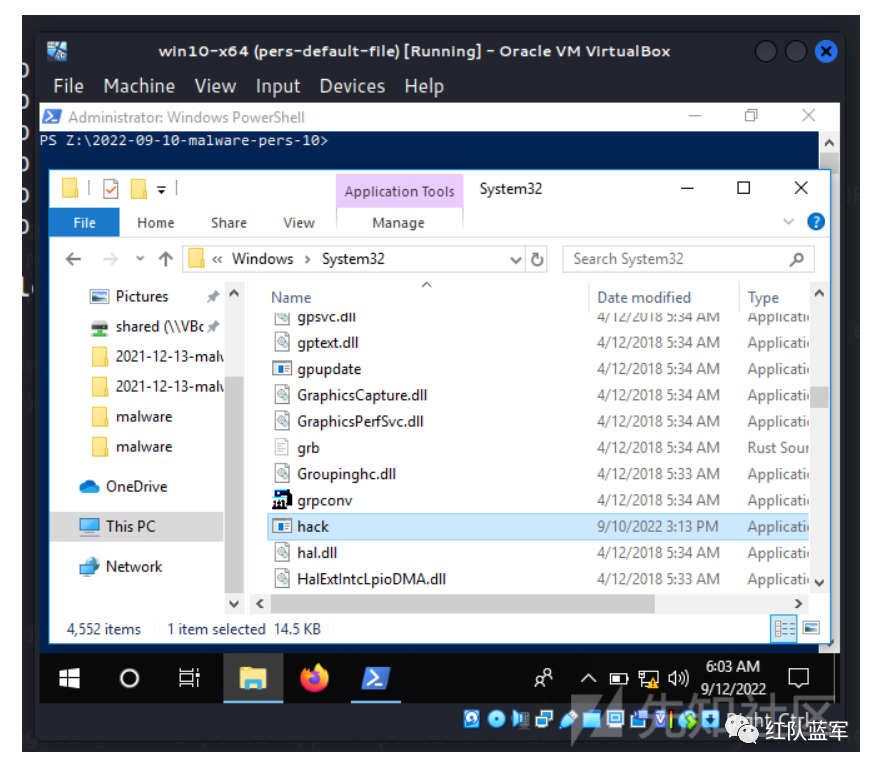Select HalExtIntcLpioDMA.dll in the list
Viewport: 878px width, 770px height.
click(538, 579)
